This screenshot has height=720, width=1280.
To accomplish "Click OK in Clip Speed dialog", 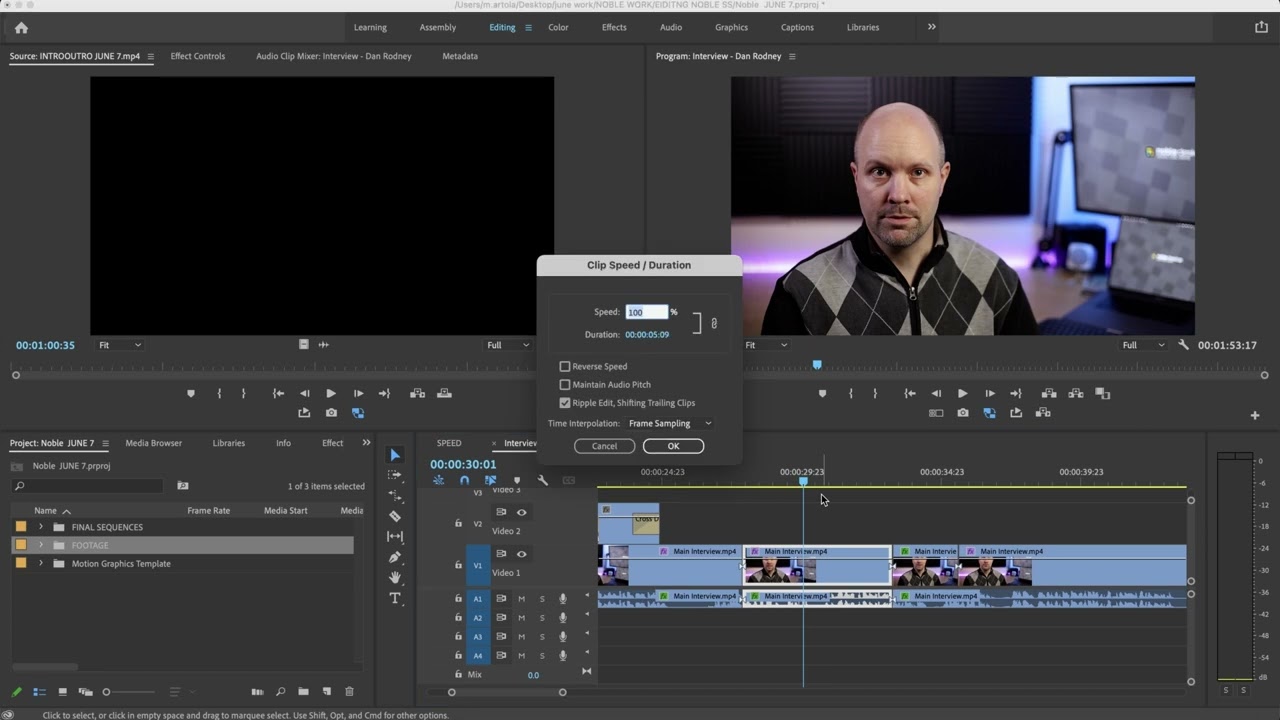I will pyautogui.click(x=673, y=446).
